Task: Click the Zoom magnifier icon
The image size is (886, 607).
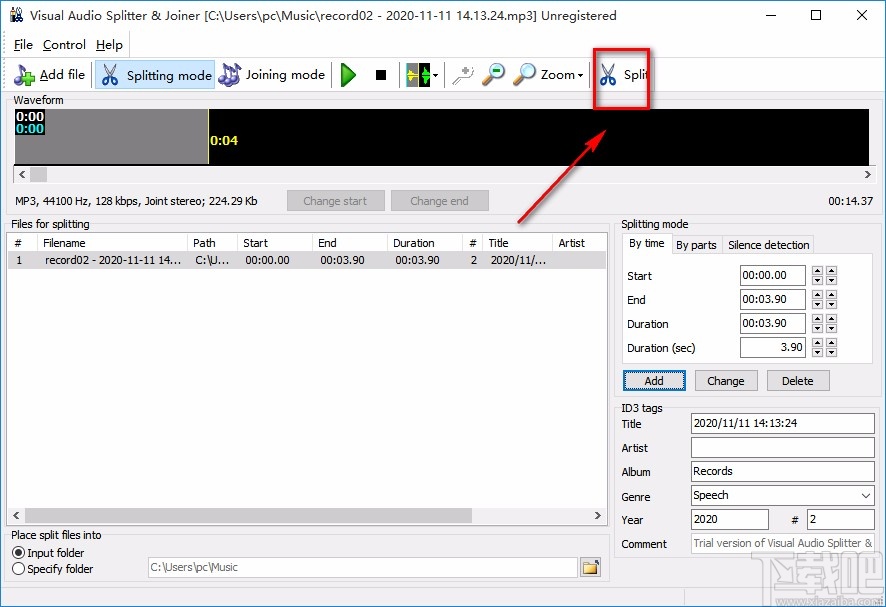Action: point(524,75)
